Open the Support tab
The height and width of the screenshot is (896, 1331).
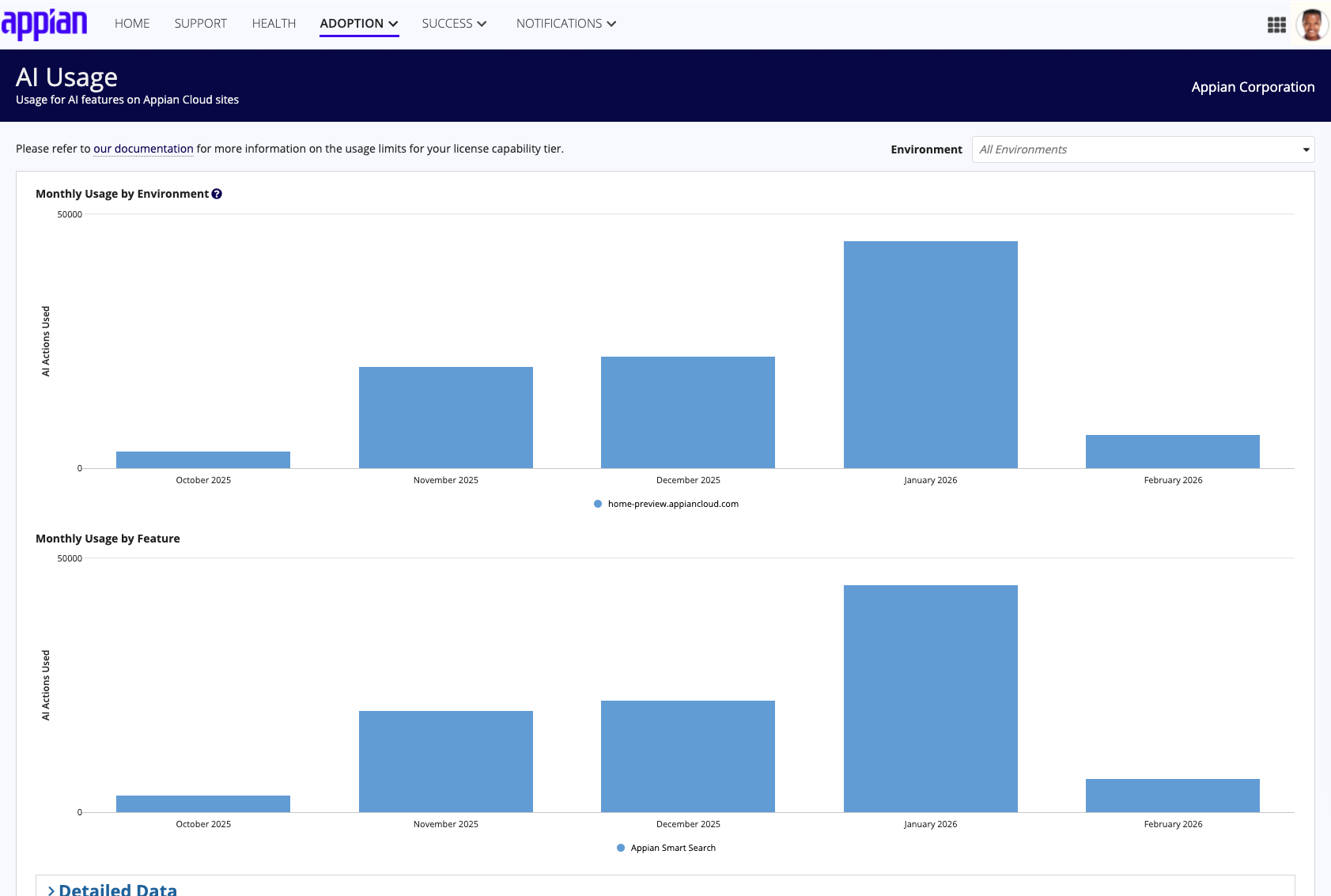coord(201,24)
